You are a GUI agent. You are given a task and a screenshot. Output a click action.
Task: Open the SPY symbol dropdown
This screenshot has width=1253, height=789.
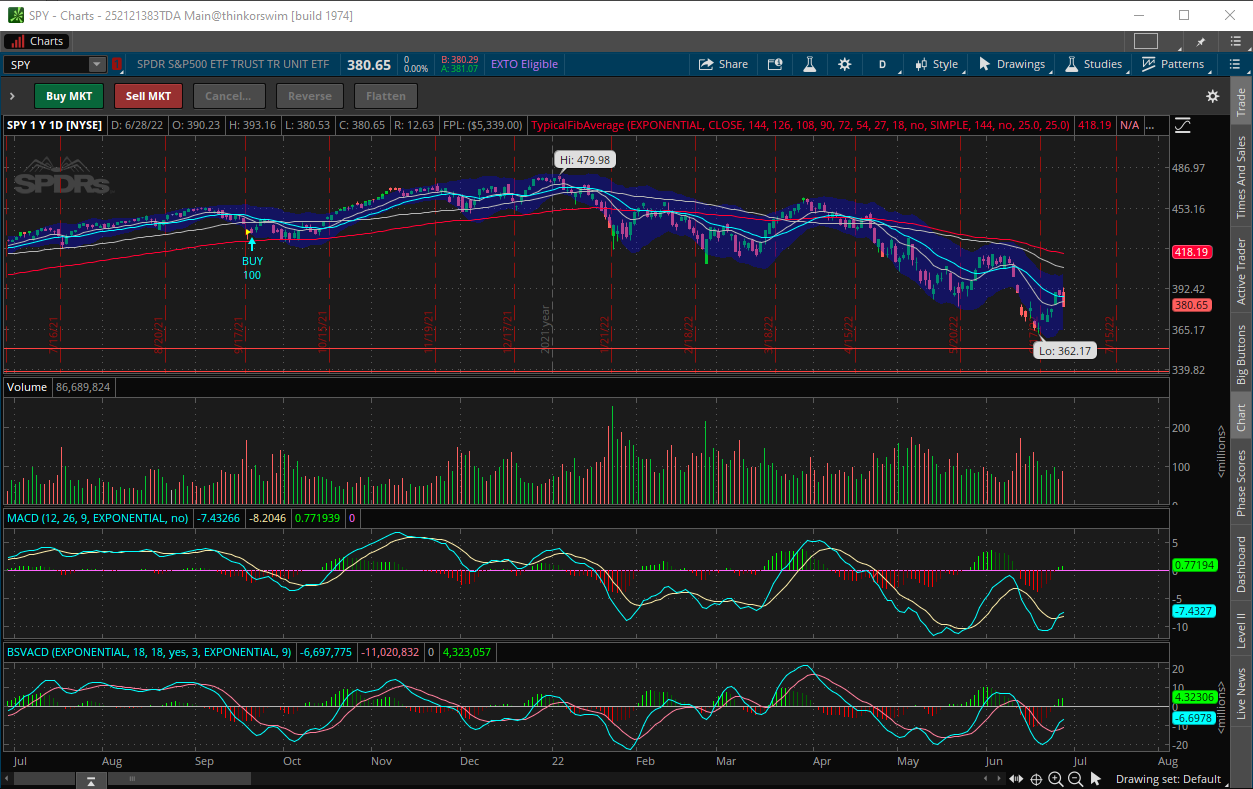(97, 64)
